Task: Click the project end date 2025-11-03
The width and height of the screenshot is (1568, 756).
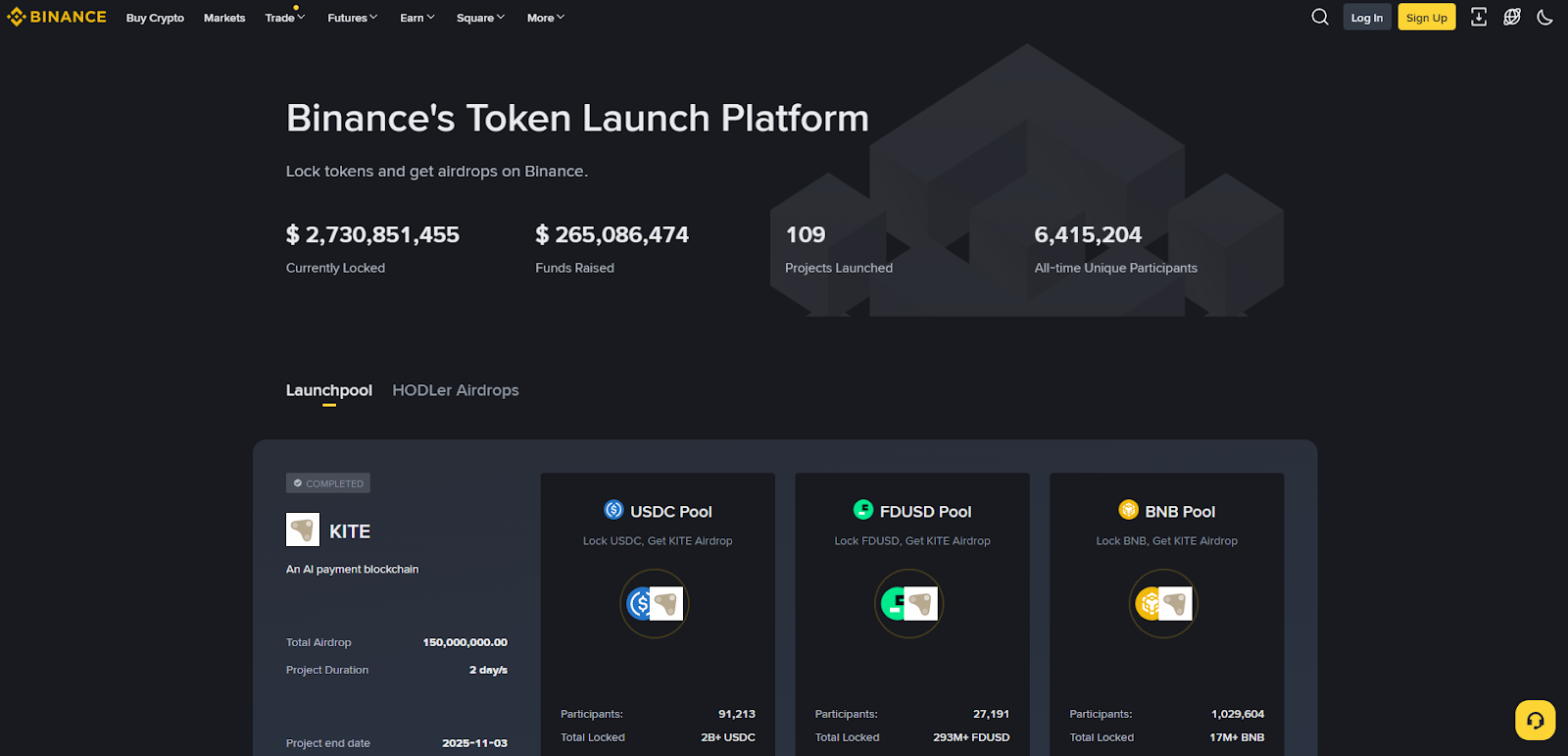Action: point(474,743)
